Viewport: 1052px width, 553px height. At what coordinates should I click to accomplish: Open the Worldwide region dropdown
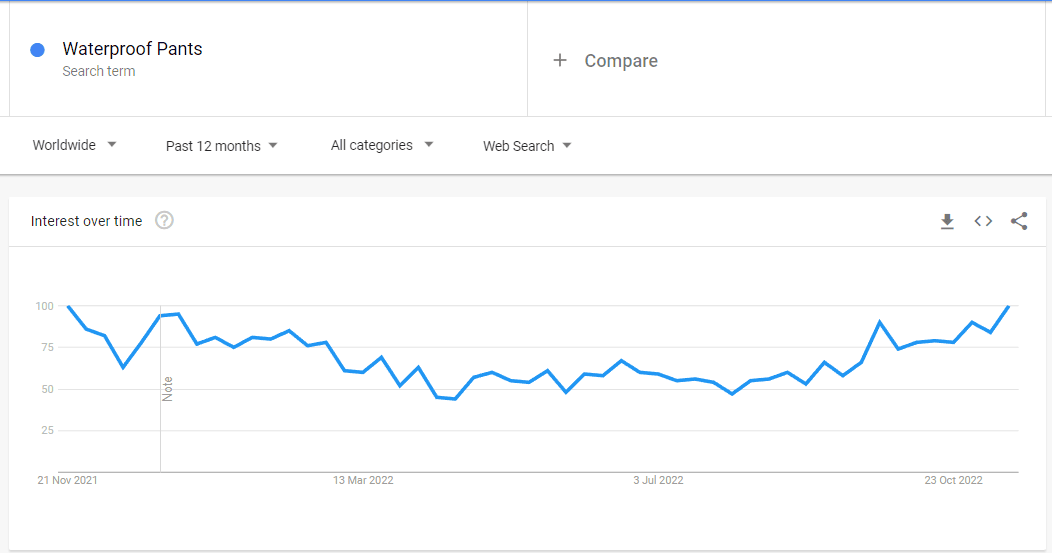tap(74, 145)
